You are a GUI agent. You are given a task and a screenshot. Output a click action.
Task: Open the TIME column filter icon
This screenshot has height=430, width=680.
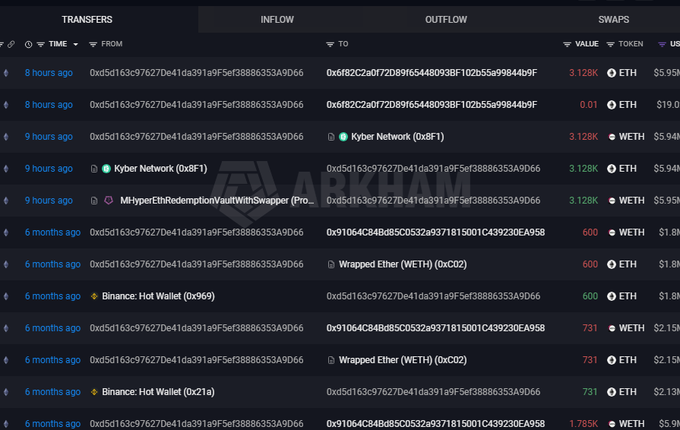41,44
